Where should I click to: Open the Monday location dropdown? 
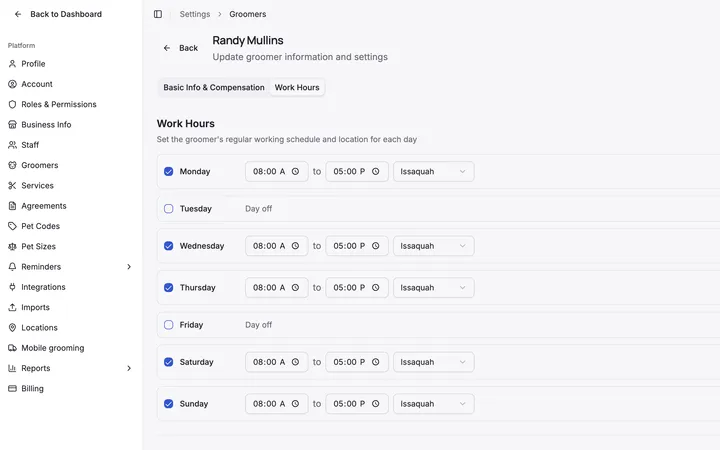433,171
